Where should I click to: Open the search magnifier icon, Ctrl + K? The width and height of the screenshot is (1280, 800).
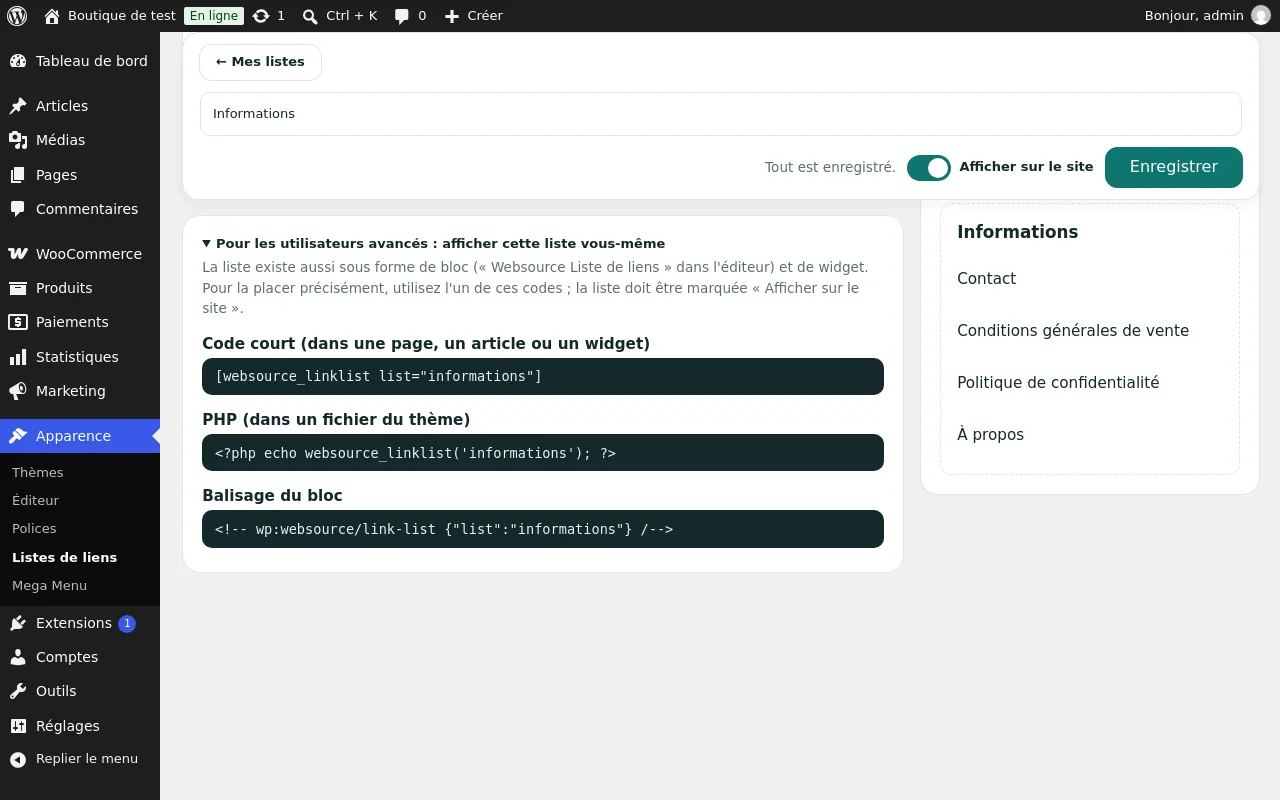coord(310,16)
